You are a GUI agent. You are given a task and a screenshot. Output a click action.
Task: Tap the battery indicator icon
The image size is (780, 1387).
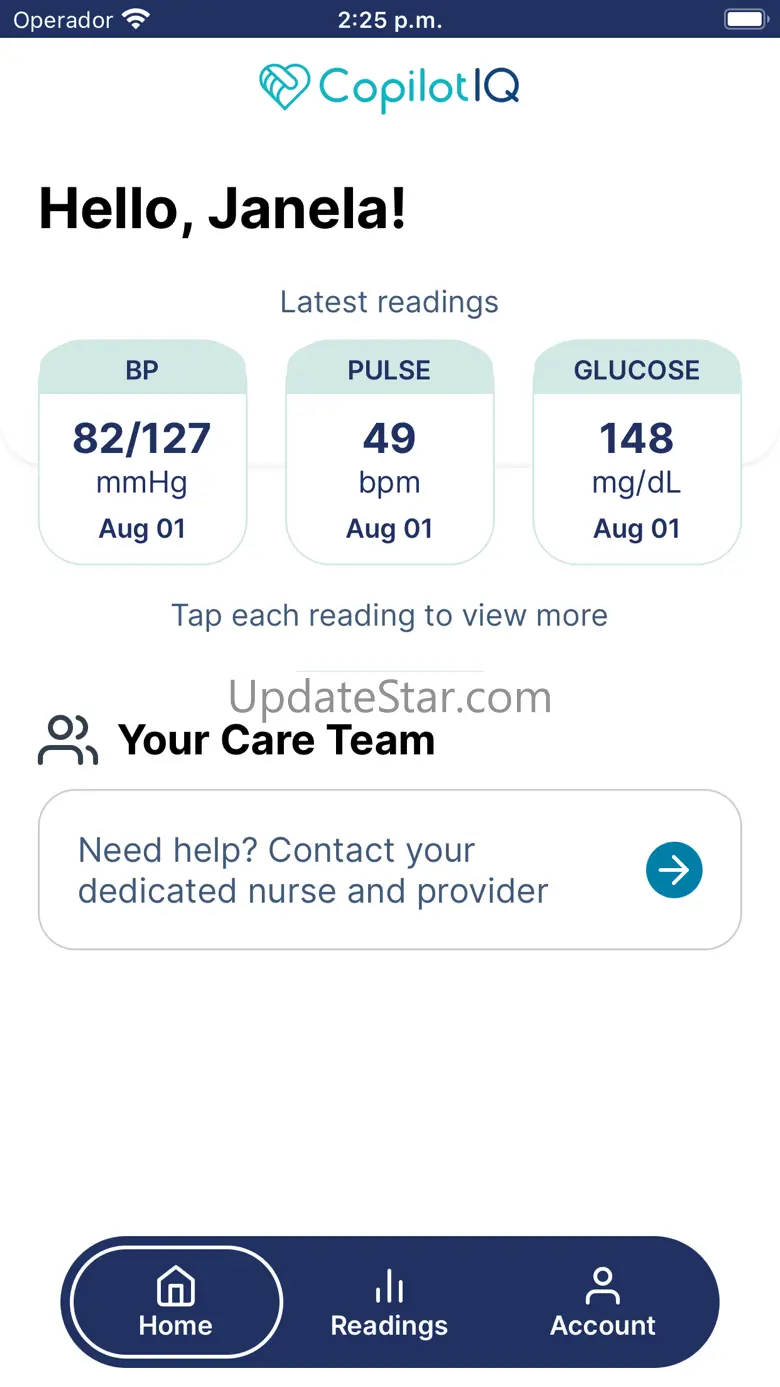(745, 19)
